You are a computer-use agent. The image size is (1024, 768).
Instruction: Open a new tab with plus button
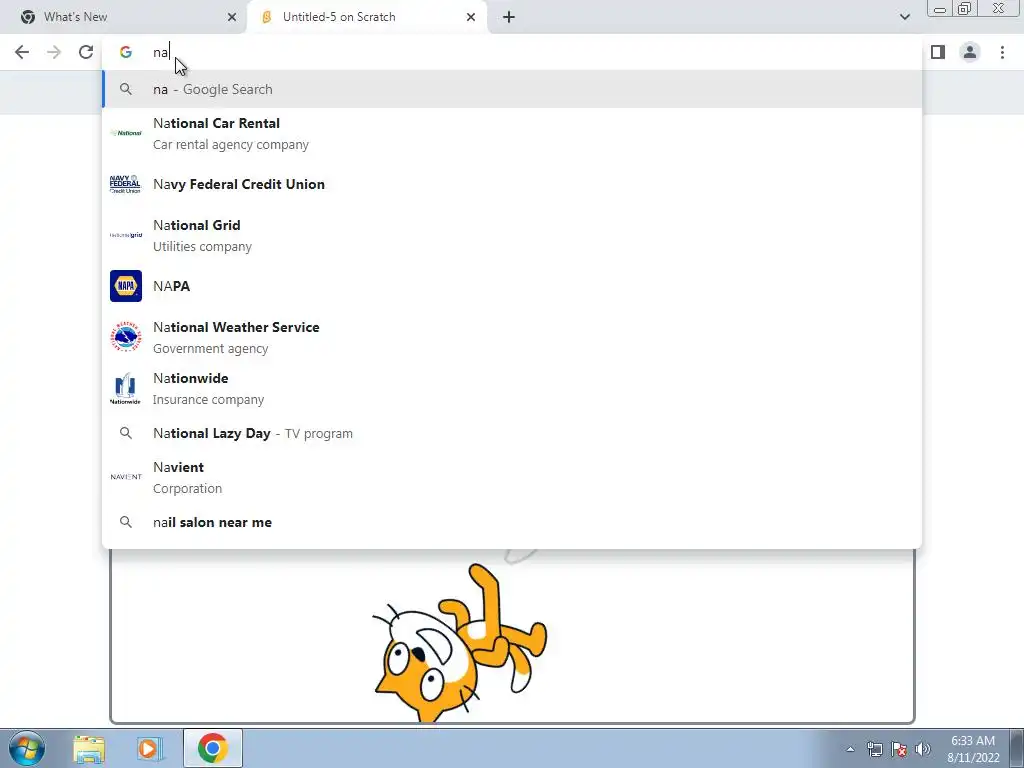tap(509, 17)
